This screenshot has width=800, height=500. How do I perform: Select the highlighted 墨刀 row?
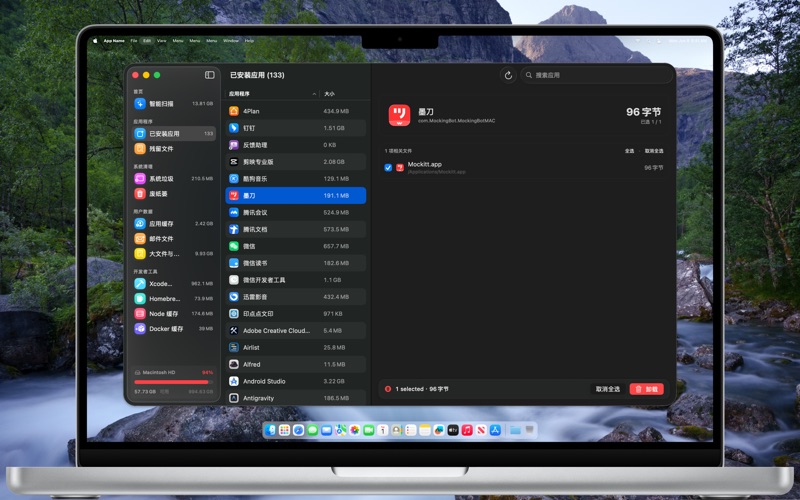coord(296,195)
